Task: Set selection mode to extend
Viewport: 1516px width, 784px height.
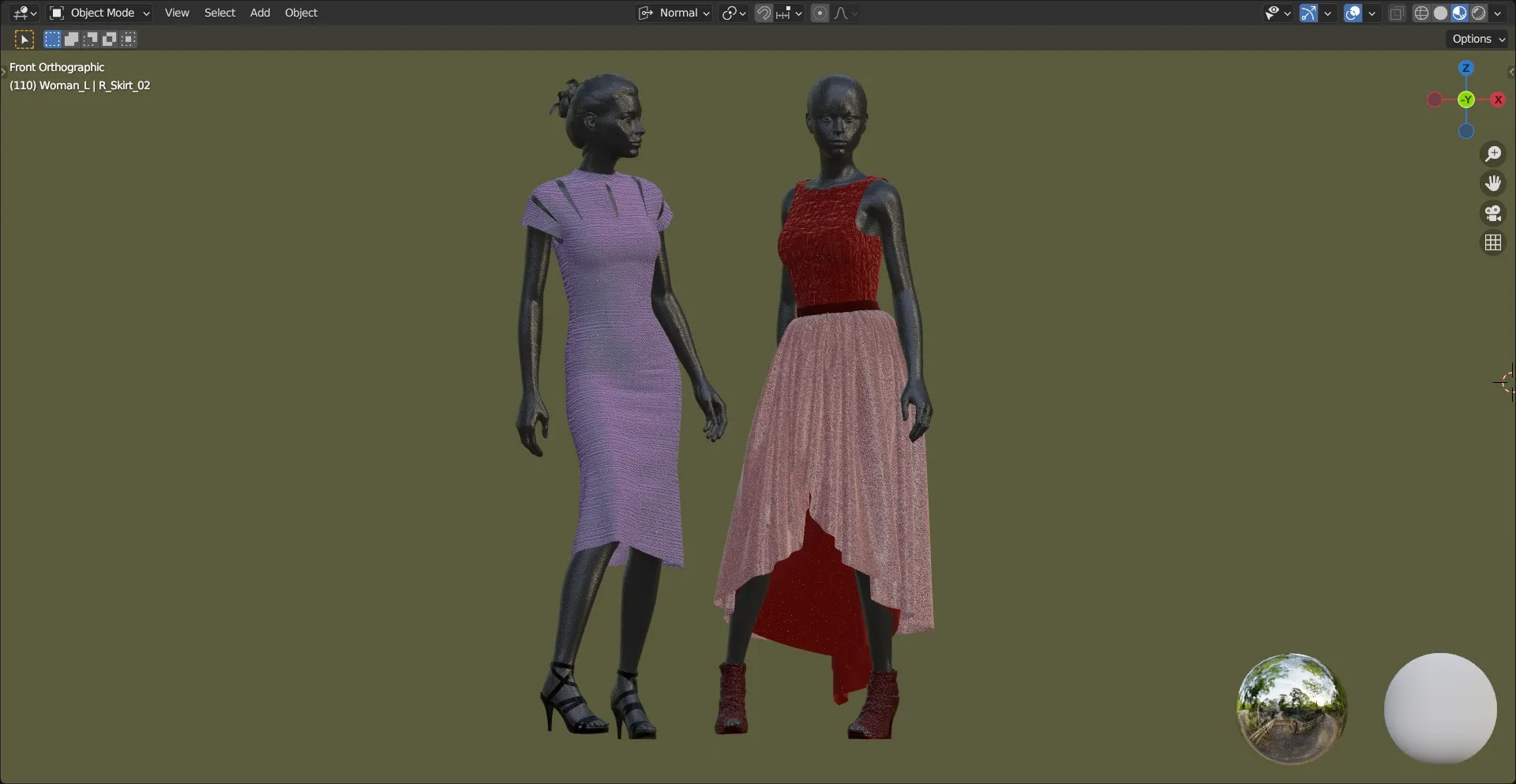Action: tap(71, 39)
